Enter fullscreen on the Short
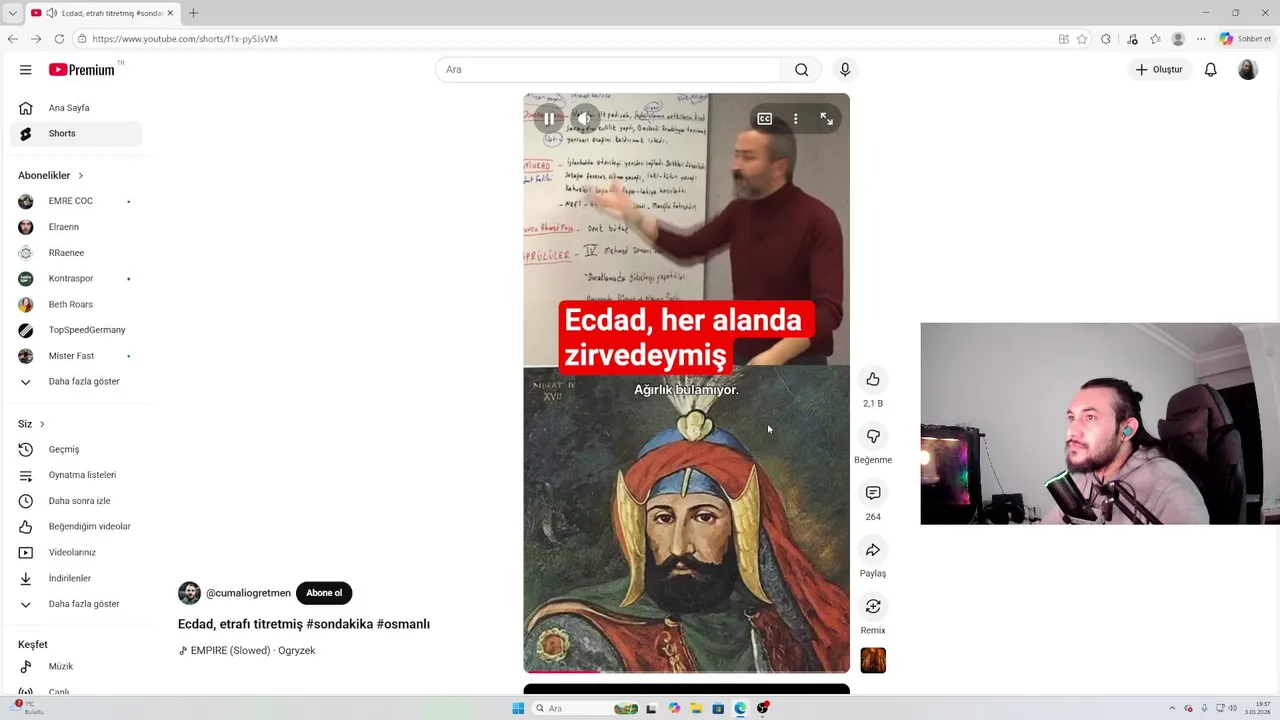This screenshot has width=1280, height=720. click(826, 119)
